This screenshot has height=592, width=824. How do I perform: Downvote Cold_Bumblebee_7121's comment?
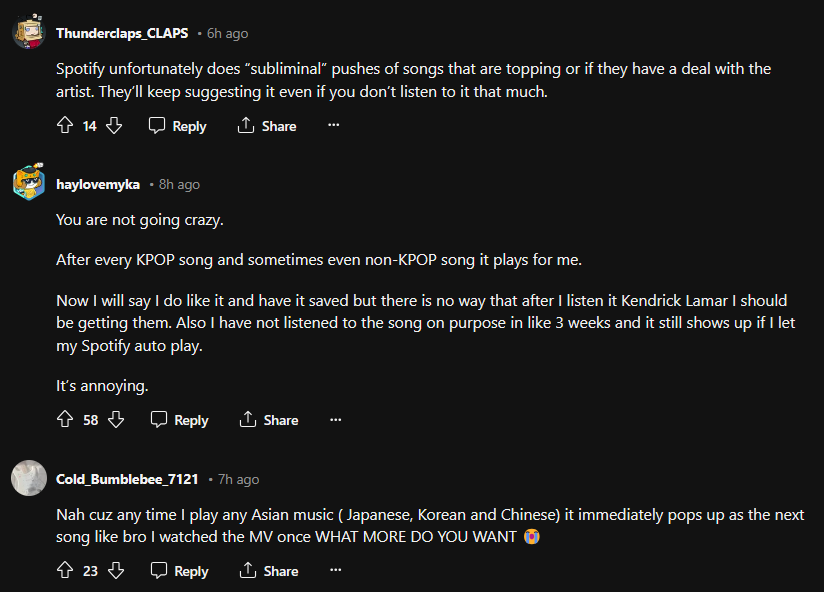pyautogui.click(x=116, y=571)
